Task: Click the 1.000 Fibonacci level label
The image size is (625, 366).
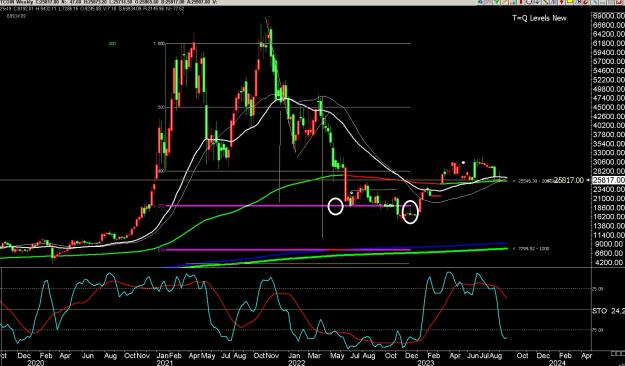Action: [159, 44]
